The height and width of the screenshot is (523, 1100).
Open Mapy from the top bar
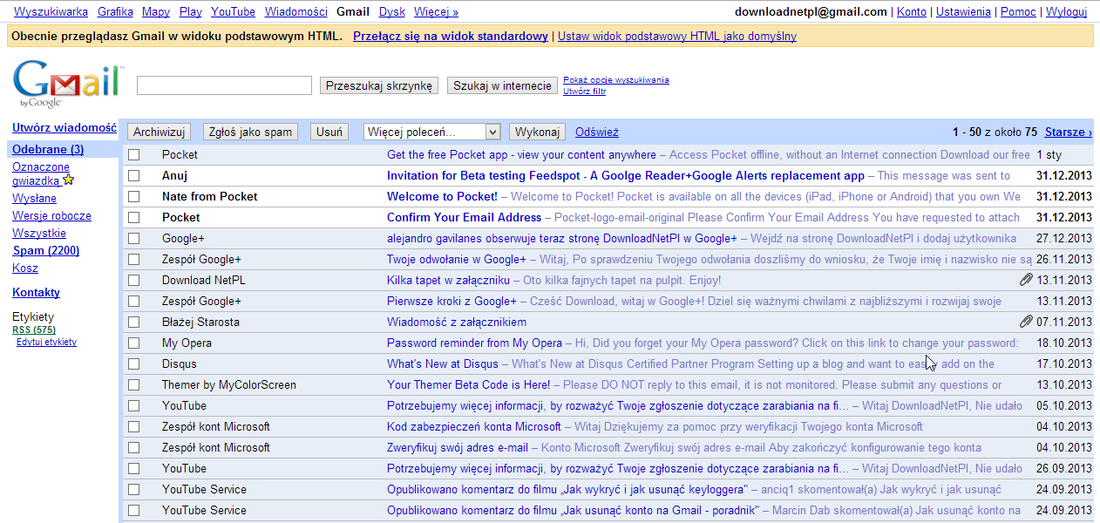coord(156,12)
